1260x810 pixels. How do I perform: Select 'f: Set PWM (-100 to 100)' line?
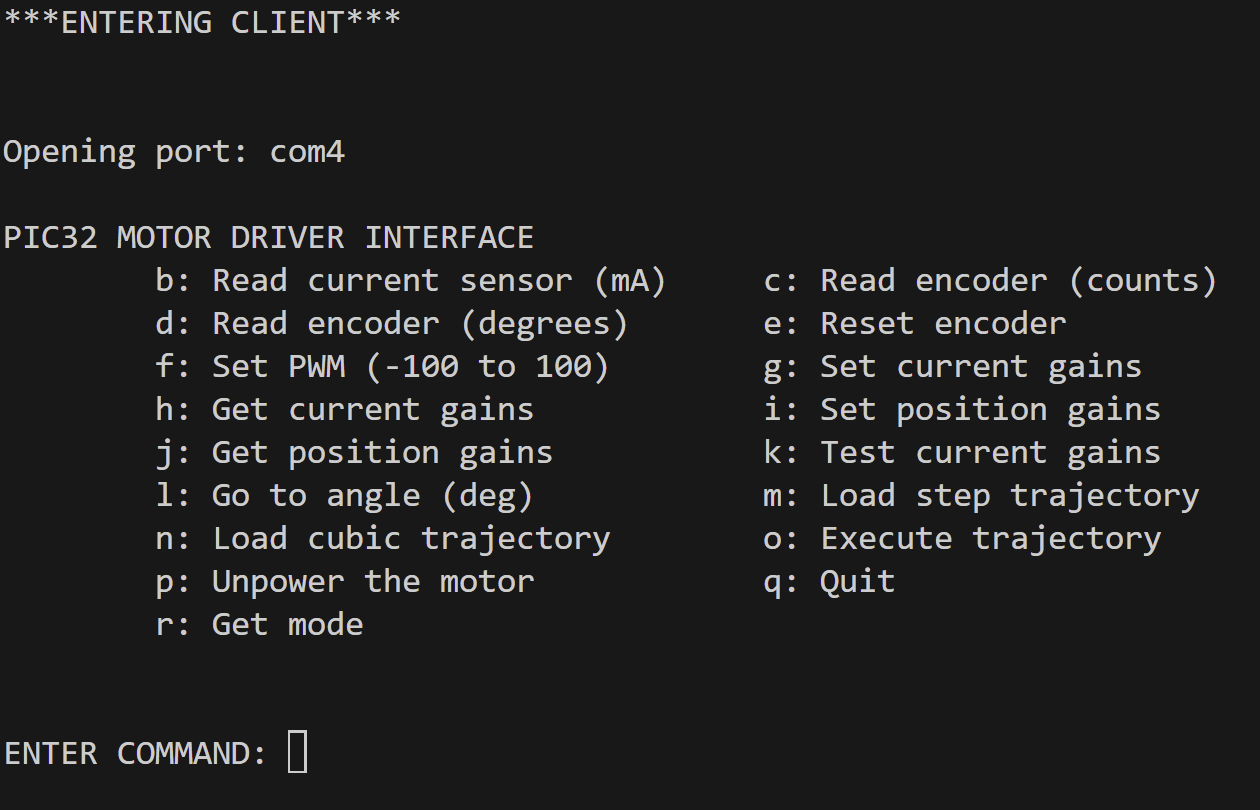click(383, 367)
